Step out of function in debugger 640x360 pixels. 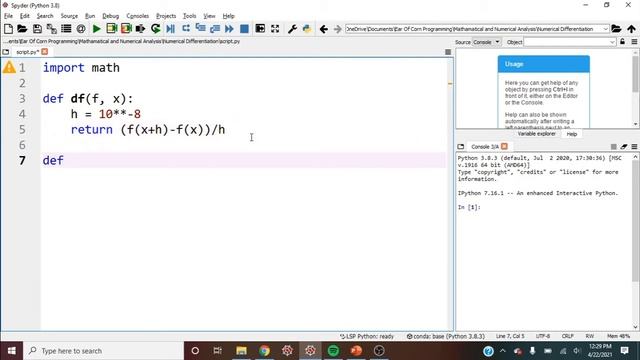(x=215, y=29)
